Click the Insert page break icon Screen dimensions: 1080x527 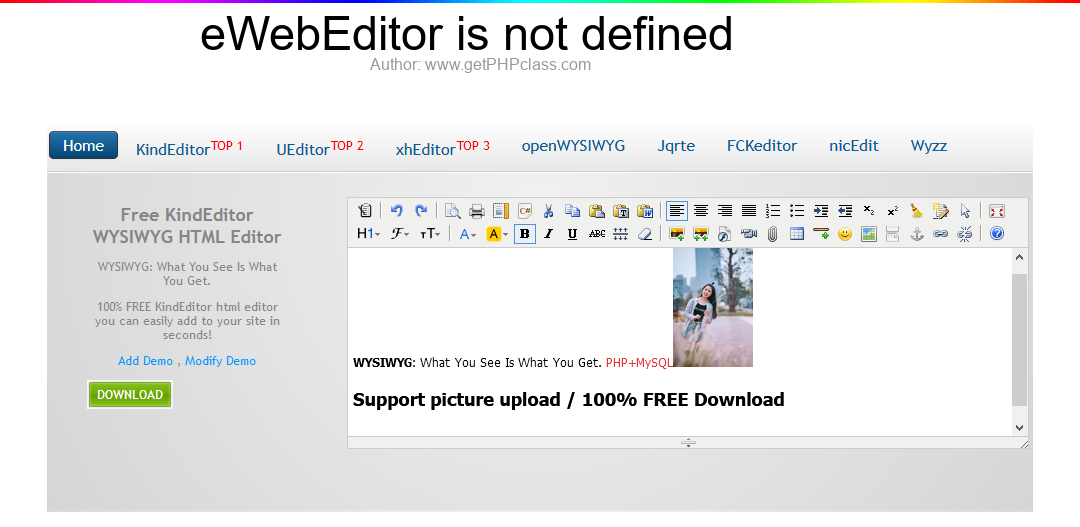[x=893, y=234]
